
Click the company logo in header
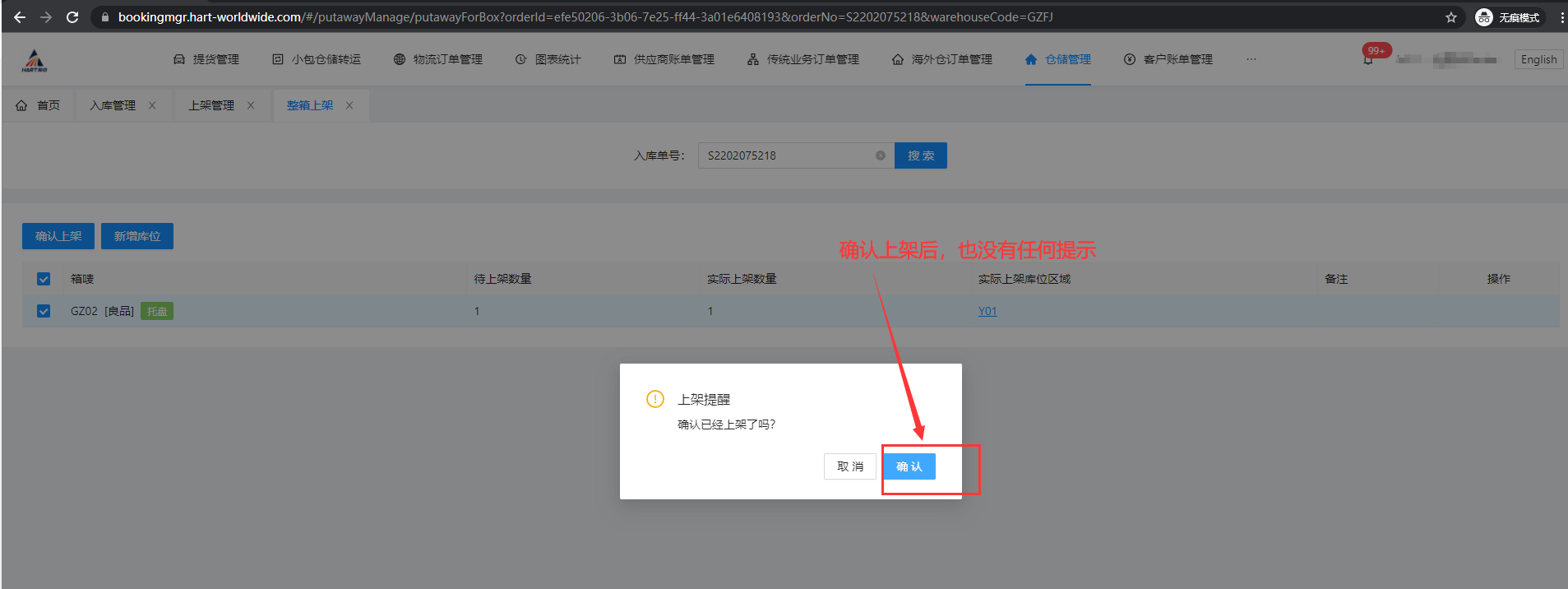tap(35, 60)
